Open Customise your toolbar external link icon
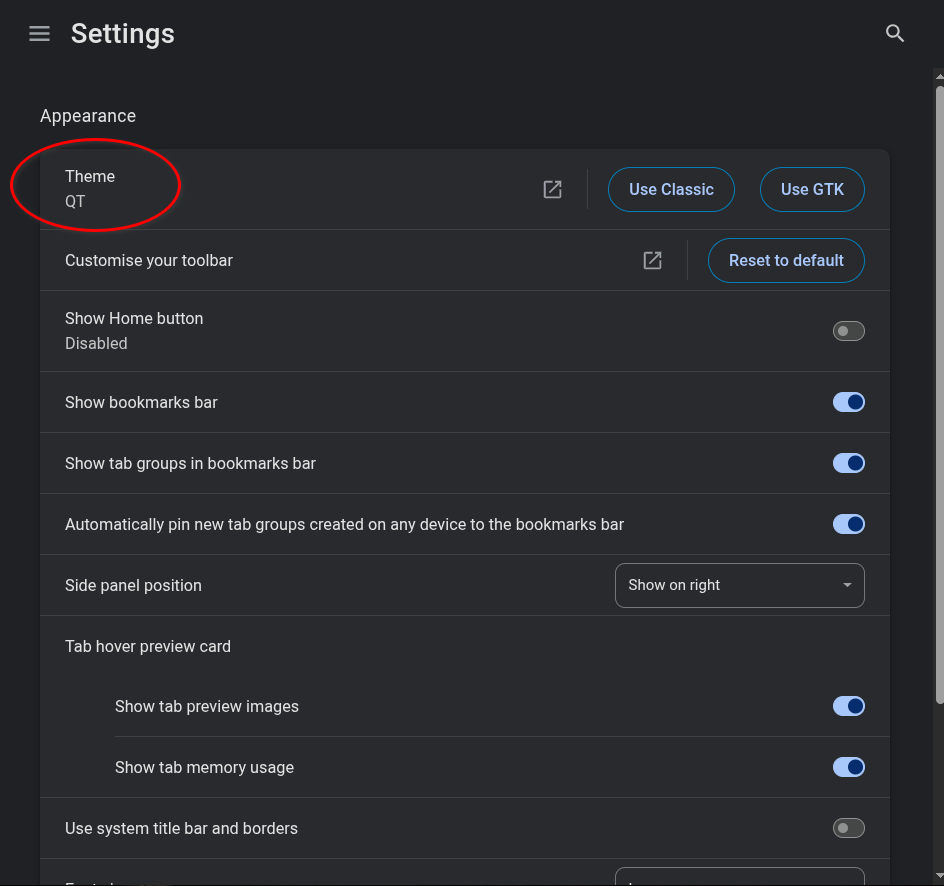944x886 pixels. point(652,260)
